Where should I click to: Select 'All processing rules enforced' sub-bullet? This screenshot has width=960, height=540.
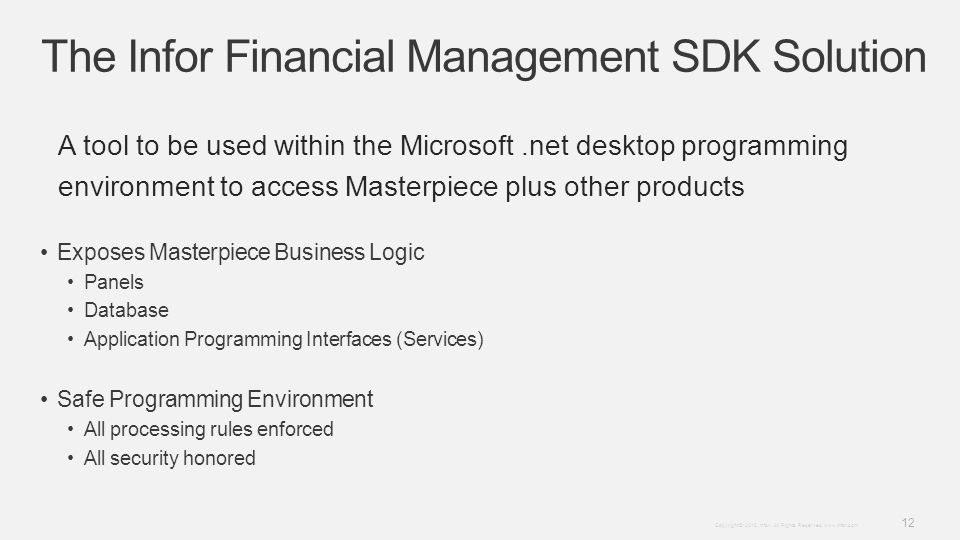click(x=209, y=429)
